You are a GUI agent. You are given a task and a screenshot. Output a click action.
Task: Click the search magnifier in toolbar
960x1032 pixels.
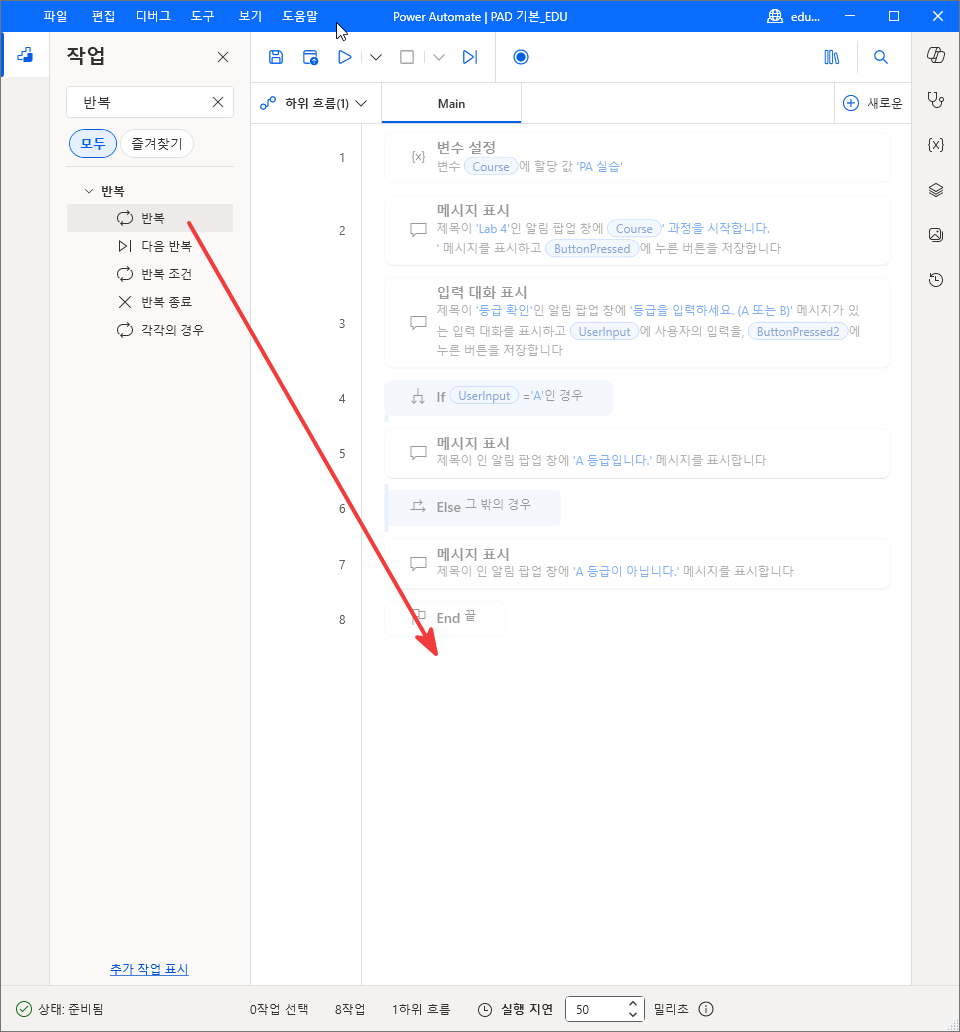tap(880, 57)
